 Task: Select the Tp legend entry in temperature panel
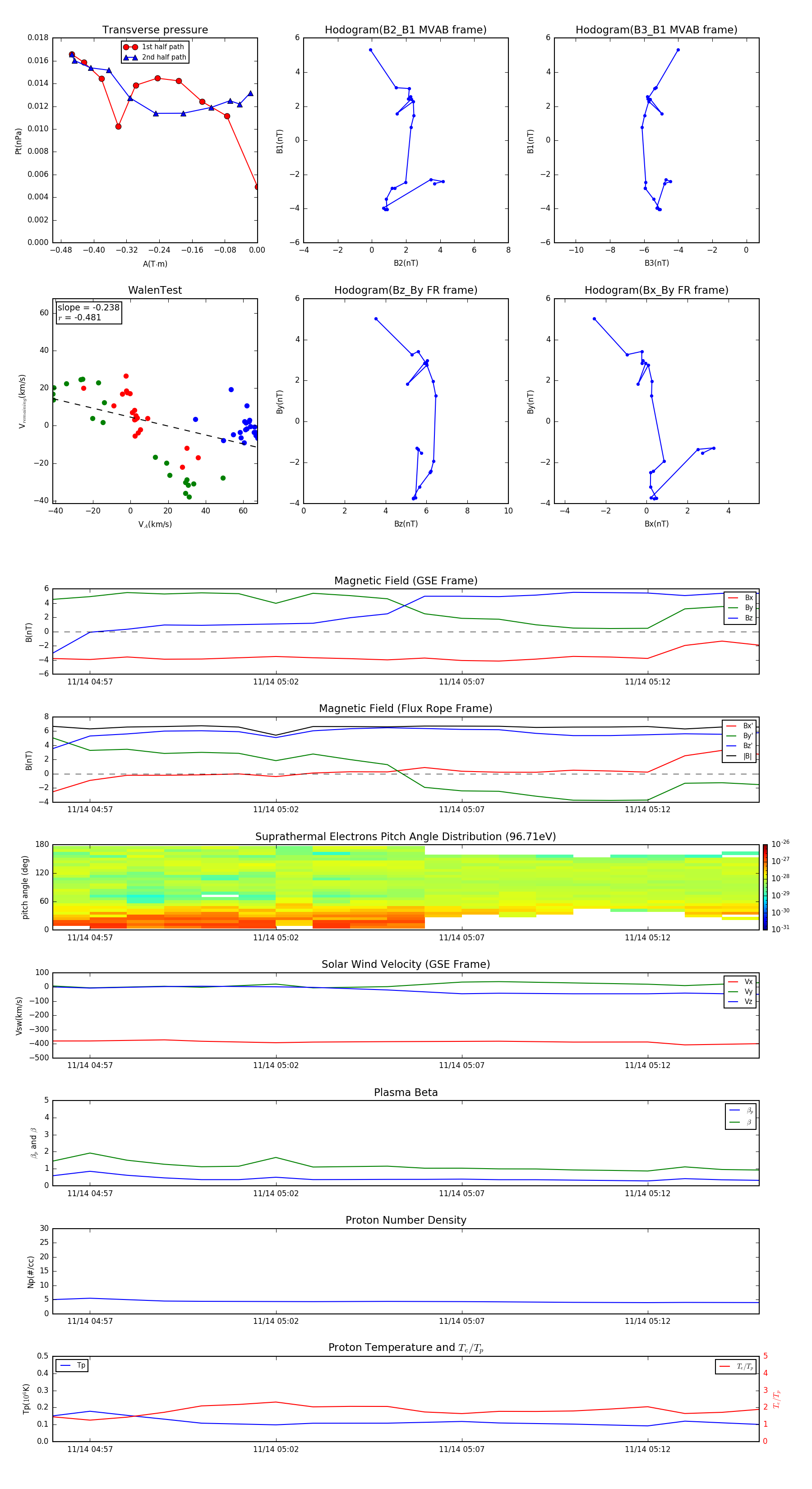point(72,1365)
